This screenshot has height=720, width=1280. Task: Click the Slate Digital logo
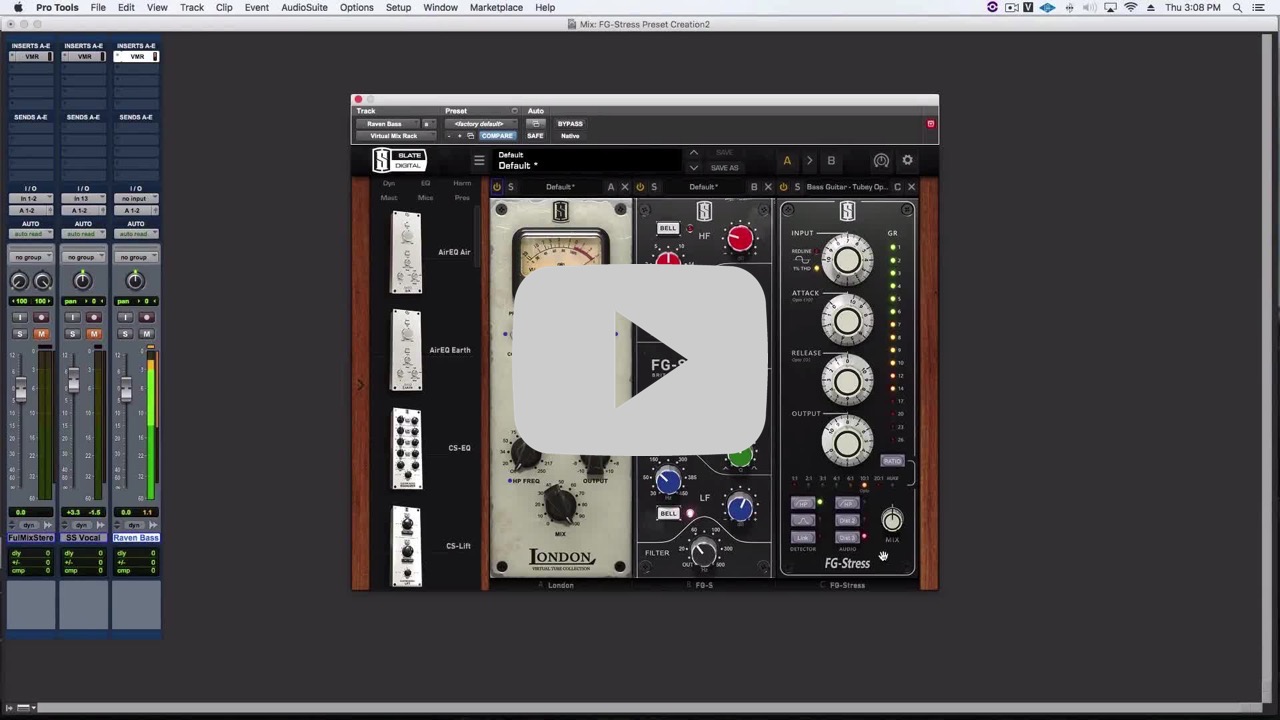[399, 160]
